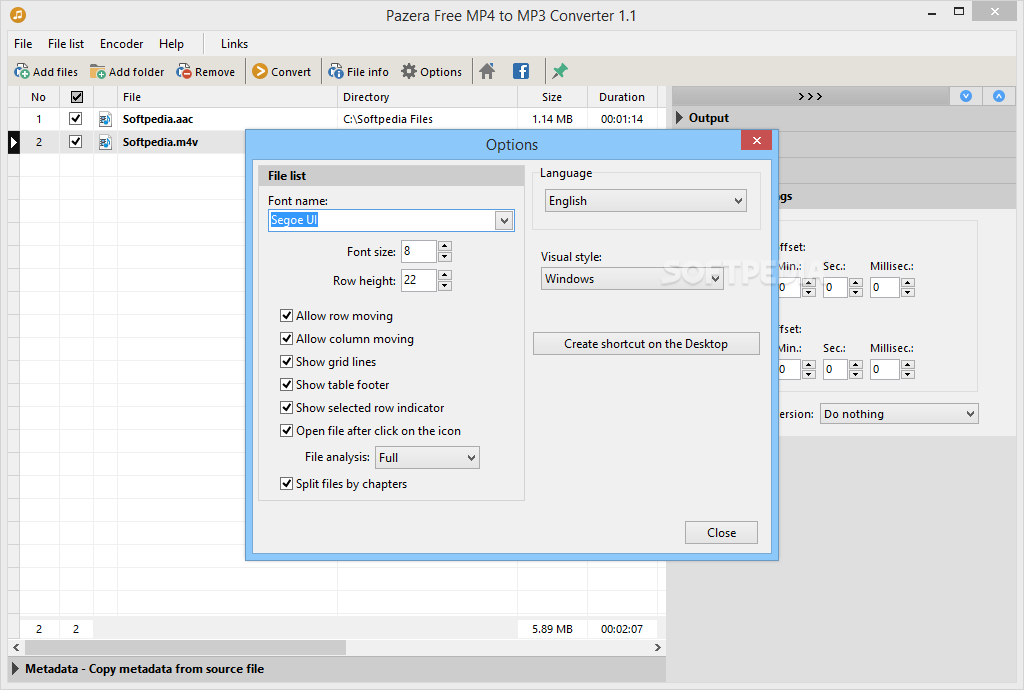
Task: Click the left arrow of the horizontal scrollbar
Action: click(16, 648)
